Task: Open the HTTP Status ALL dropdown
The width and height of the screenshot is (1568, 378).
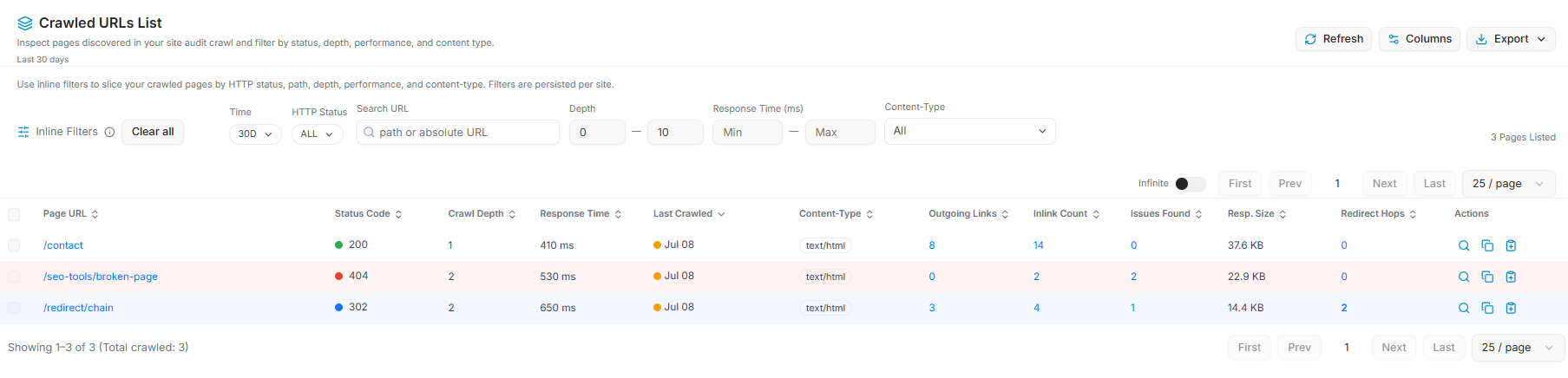Action: (317, 134)
